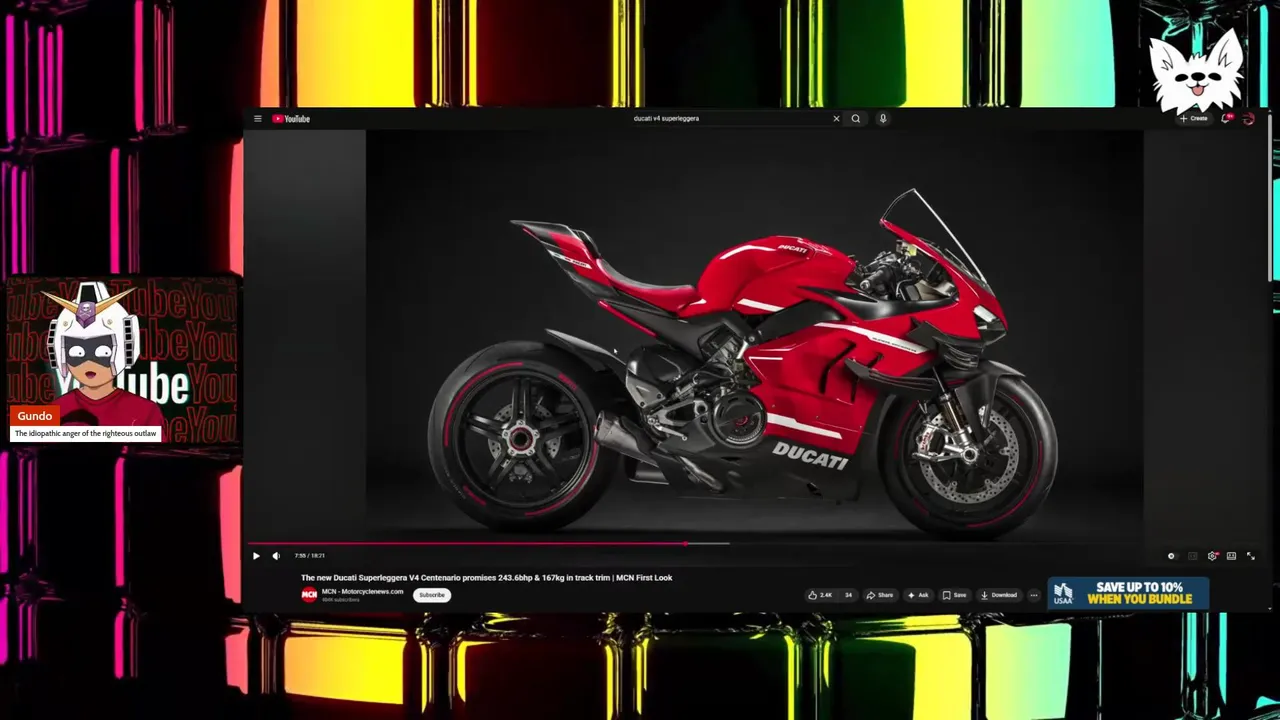Viewport: 1280px width, 720px height.
Task: Click the Ducati motorcycle video frame
Action: click(755, 335)
